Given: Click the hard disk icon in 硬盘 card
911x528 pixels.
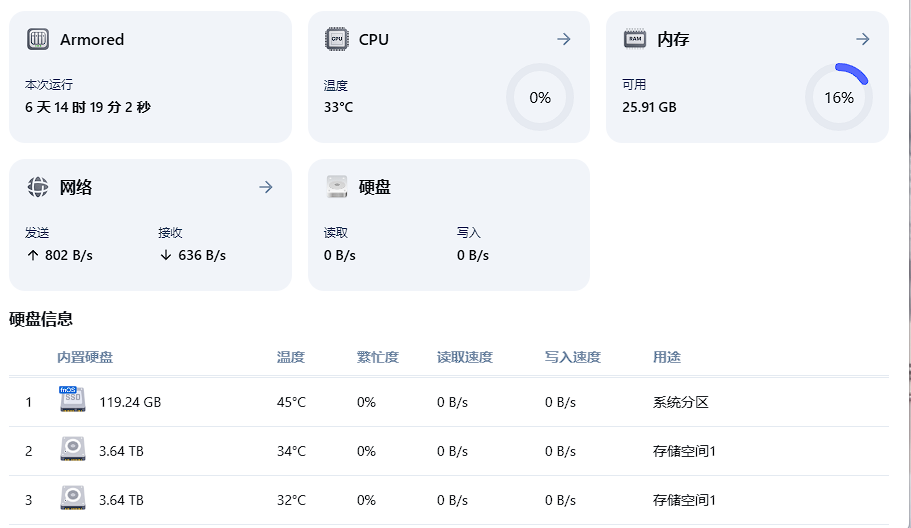Looking at the screenshot, I should click(336, 187).
